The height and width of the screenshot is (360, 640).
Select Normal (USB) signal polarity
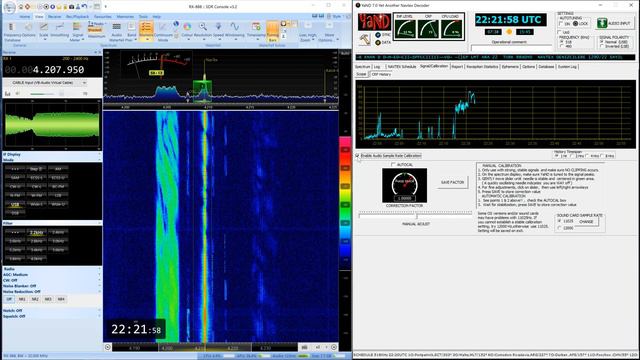click(602, 42)
